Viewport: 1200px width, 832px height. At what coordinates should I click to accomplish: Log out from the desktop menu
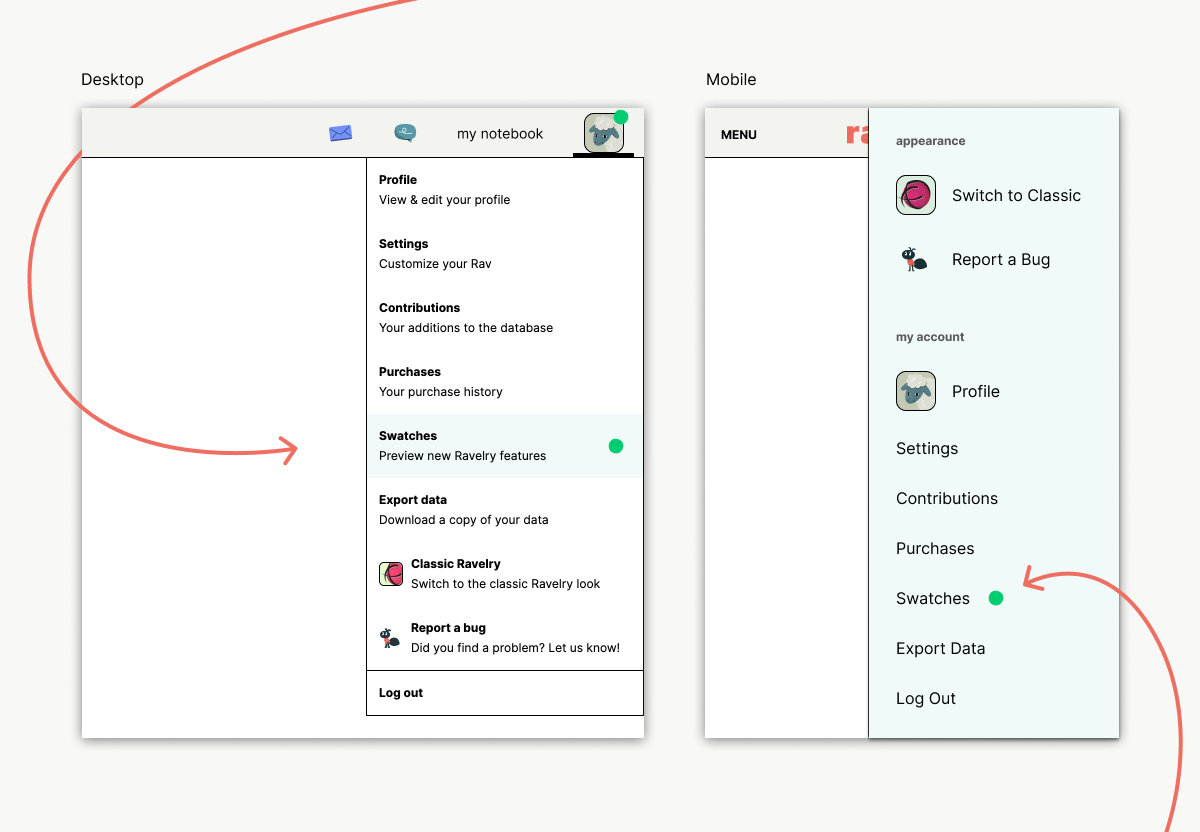[400, 692]
